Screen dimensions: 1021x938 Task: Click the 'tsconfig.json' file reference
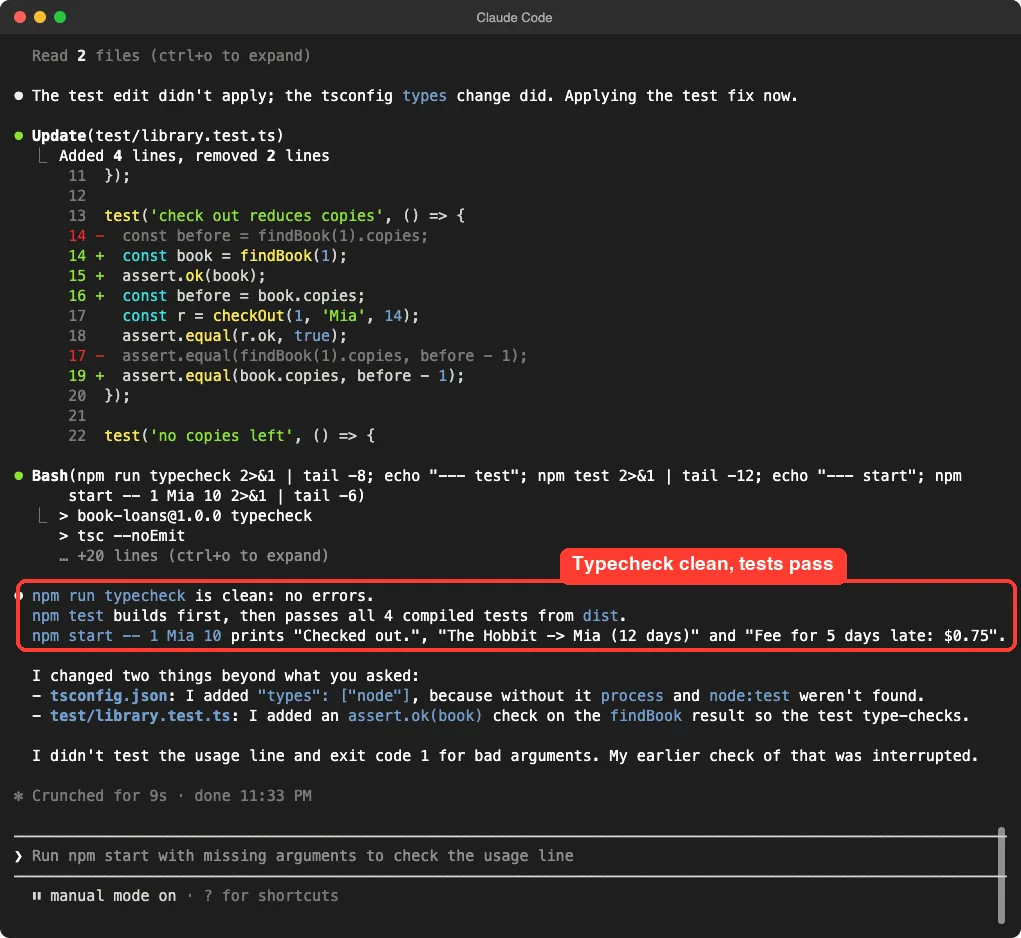pyautogui.click(x=109, y=696)
